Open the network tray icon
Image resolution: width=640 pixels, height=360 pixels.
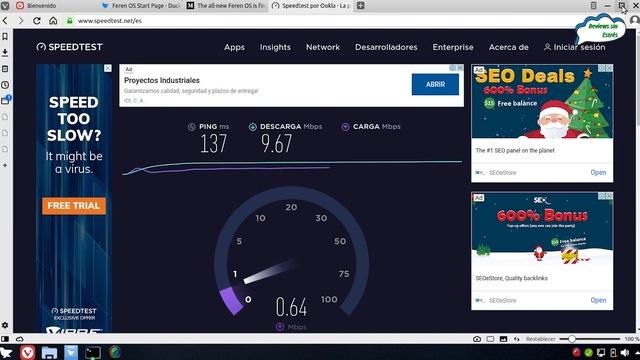[x=601, y=352]
